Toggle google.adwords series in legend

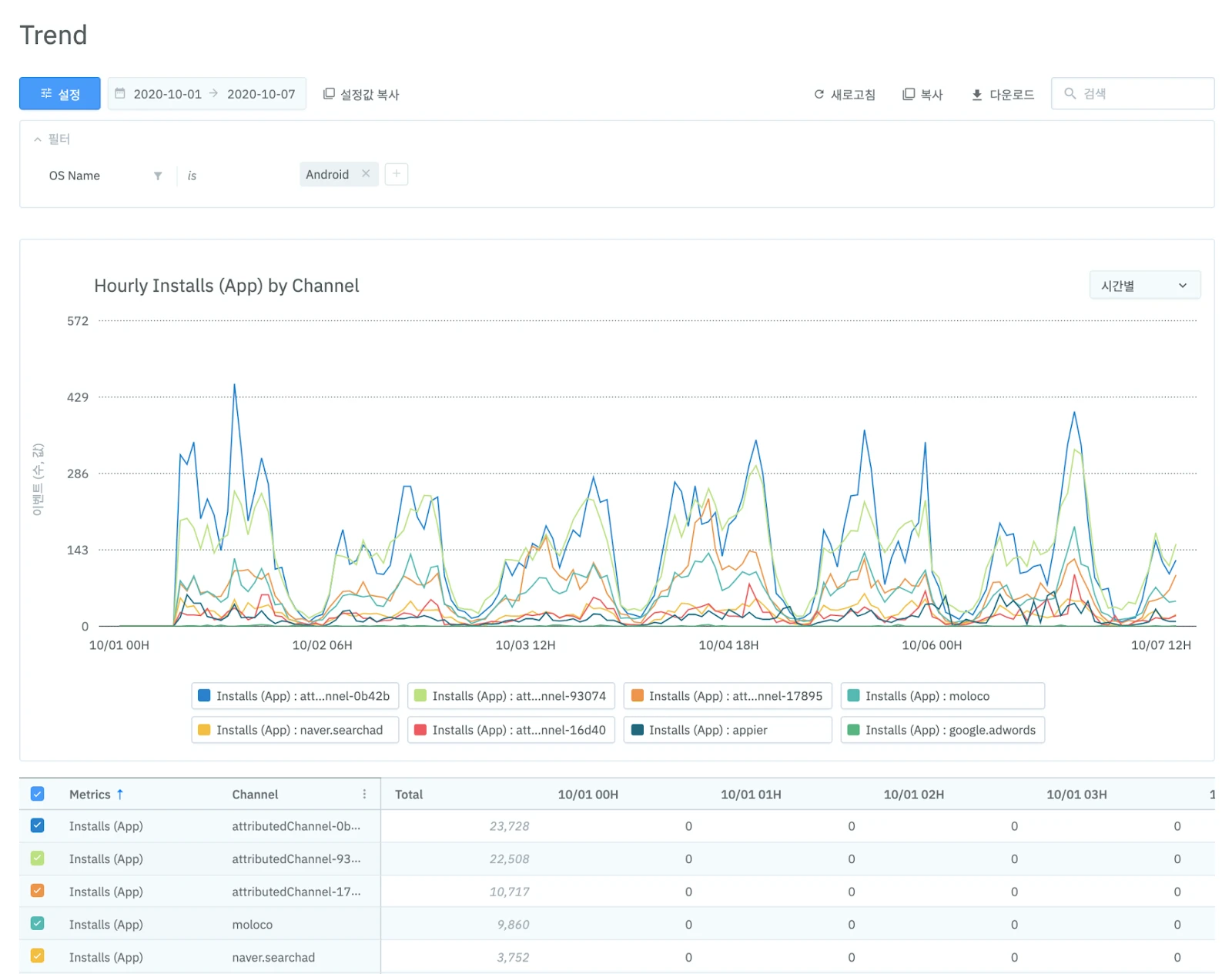(x=942, y=730)
